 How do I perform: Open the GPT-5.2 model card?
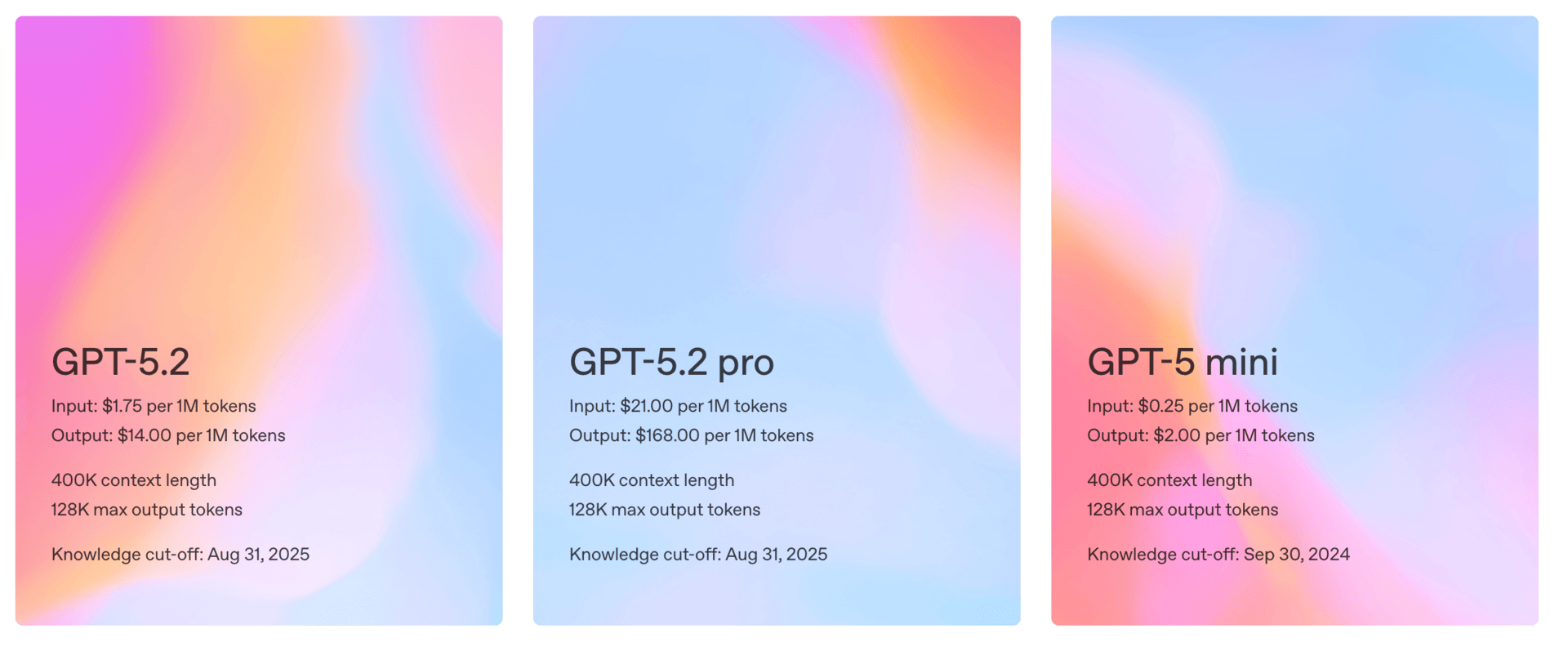pos(259,320)
